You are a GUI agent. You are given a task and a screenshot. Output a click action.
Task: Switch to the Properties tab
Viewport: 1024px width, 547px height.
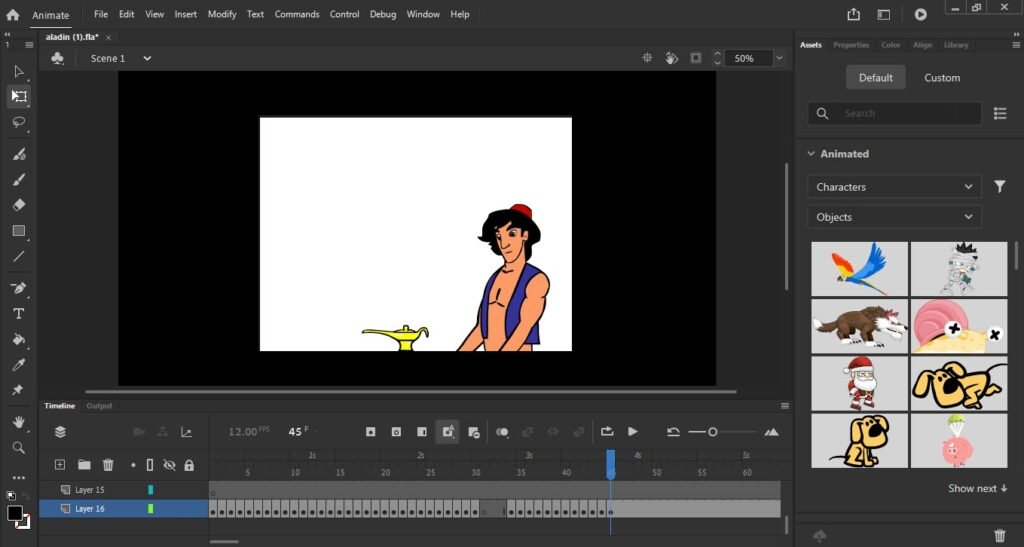(x=851, y=45)
